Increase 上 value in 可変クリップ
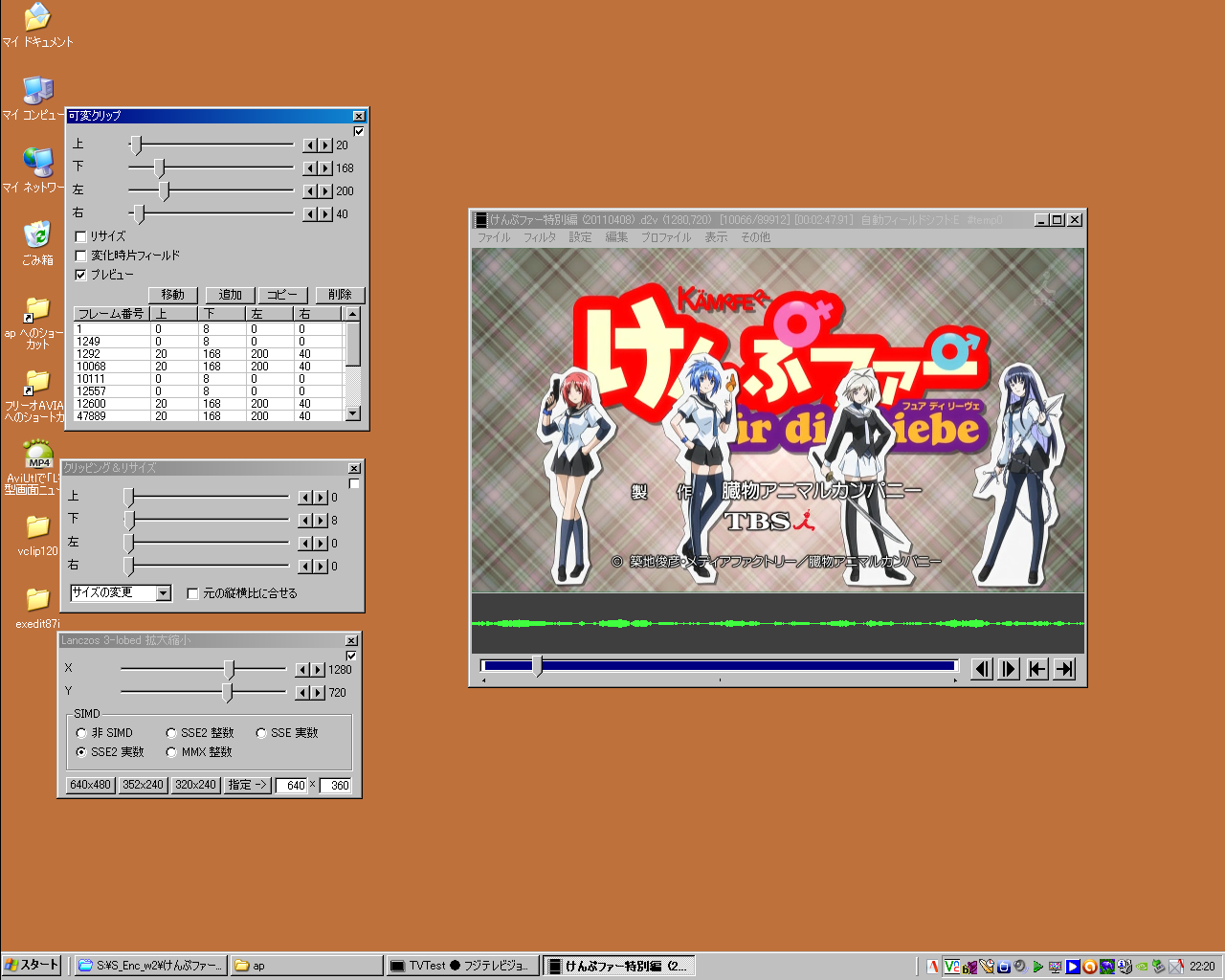The height and width of the screenshot is (980, 1225). [x=325, y=145]
